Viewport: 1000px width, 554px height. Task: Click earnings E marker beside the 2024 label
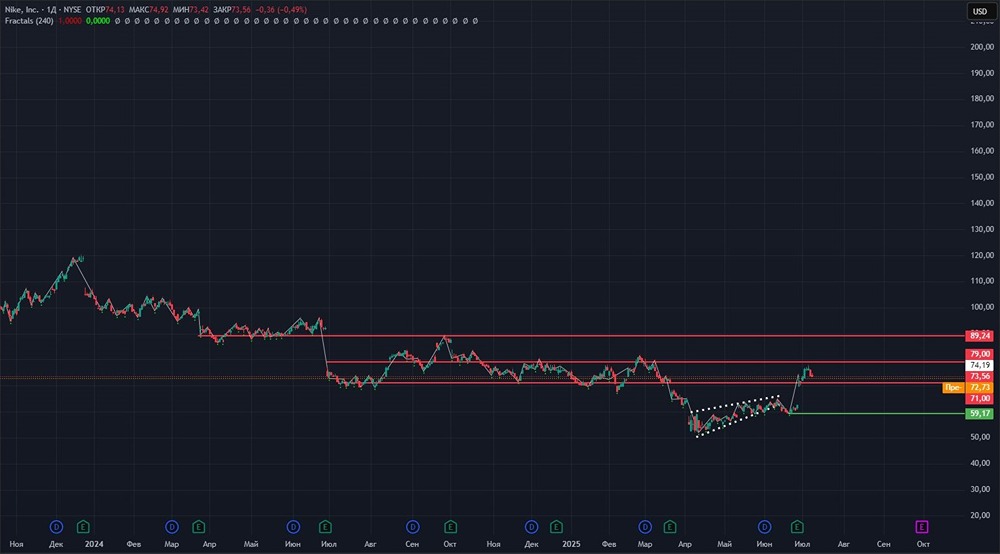pyautogui.click(x=83, y=525)
